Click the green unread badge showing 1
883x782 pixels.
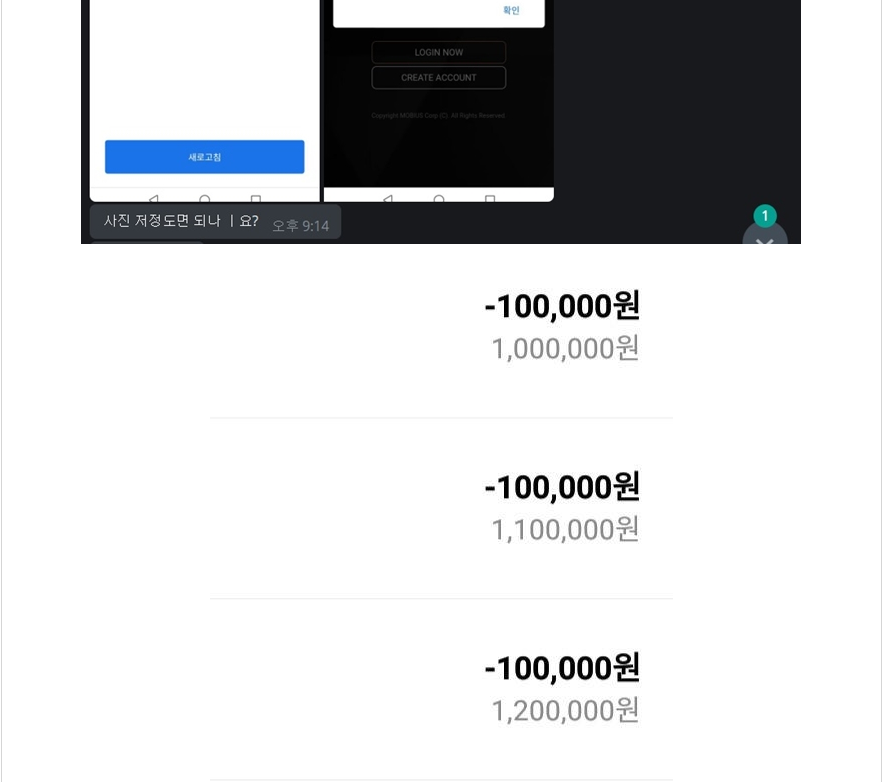[x=765, y=216]
